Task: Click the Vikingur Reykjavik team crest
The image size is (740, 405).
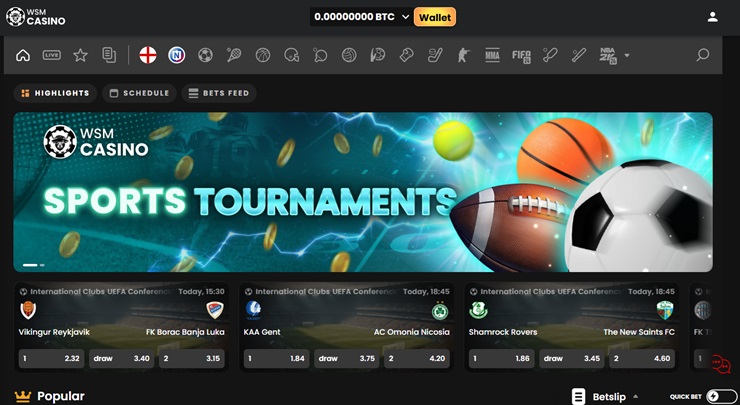Action: [x=28, y=310]
